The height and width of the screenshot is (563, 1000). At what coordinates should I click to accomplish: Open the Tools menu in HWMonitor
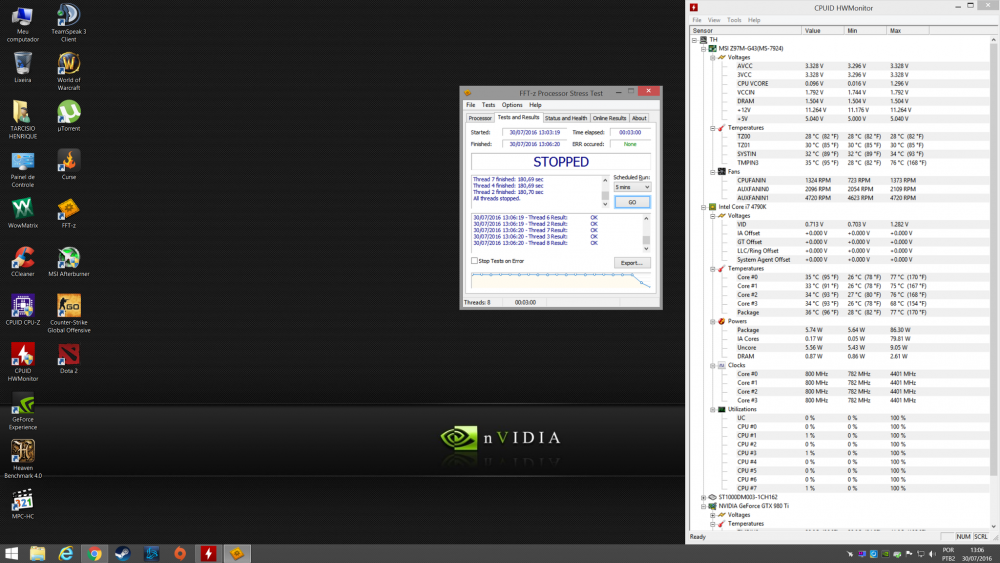coord(734,20)
